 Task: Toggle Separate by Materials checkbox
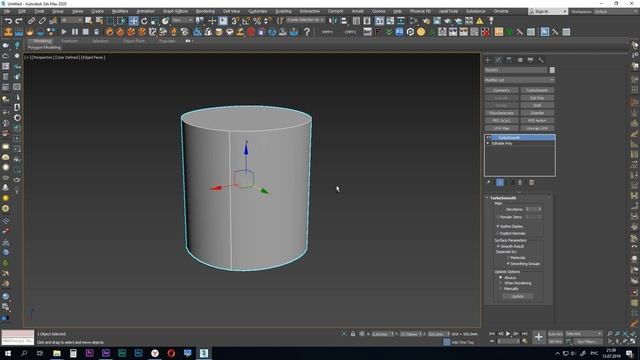click(508, 258)
